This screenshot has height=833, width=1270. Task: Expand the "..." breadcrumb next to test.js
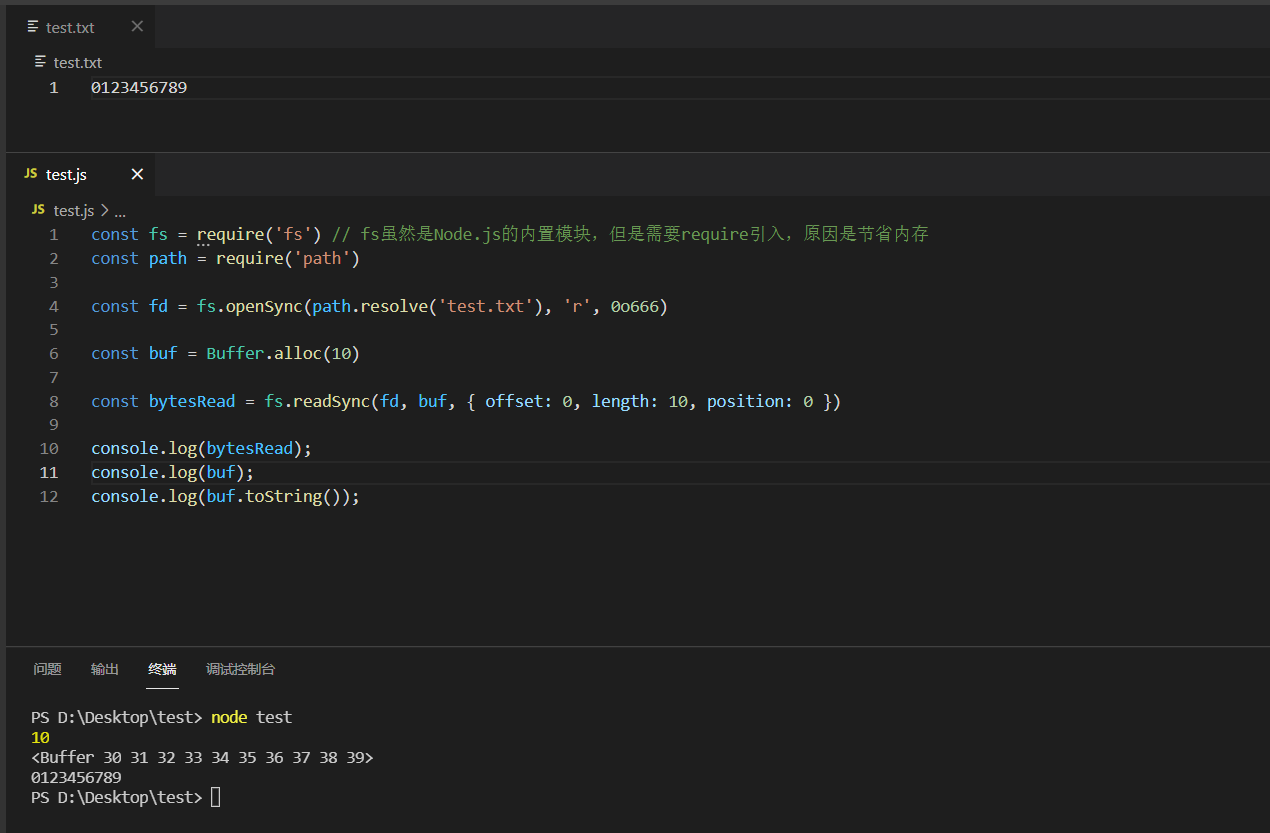pyautogui.click(x=120, y=210)
